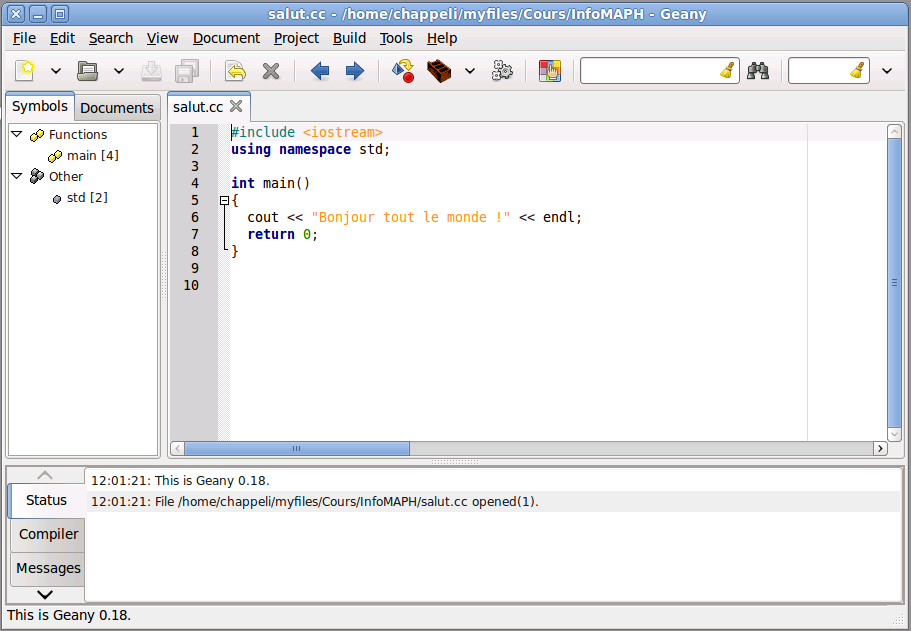
Task: Open the Build options dropdown arrow
Action: pyautogui.click(x=470, y=71)
